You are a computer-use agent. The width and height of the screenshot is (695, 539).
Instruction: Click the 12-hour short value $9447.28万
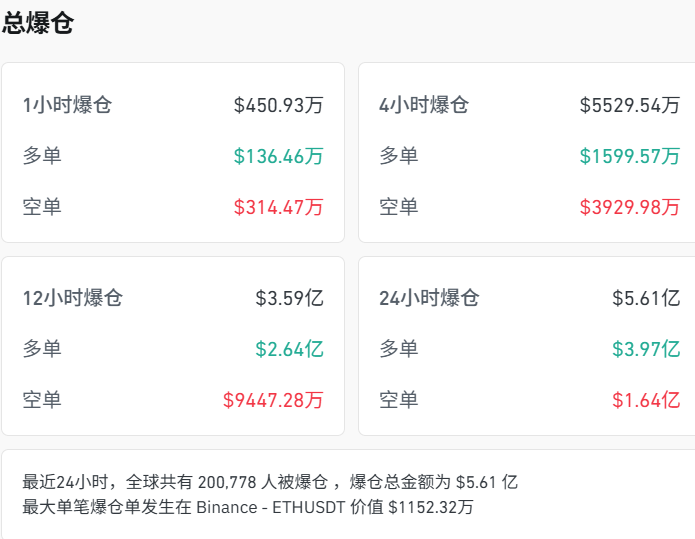tap(273, 400)
